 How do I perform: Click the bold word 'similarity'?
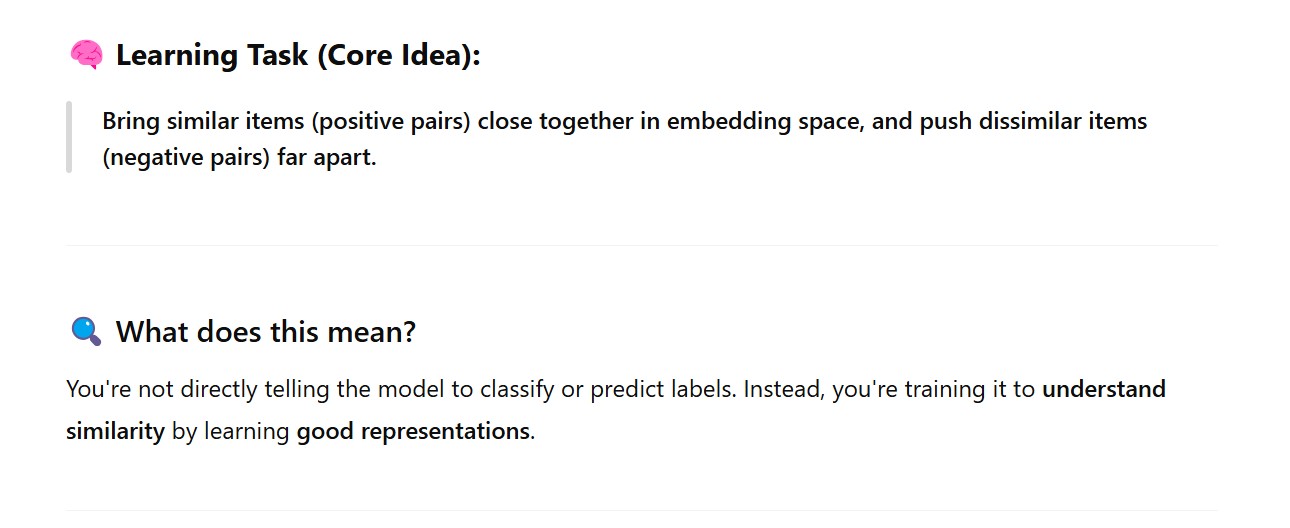pos(115,433)
